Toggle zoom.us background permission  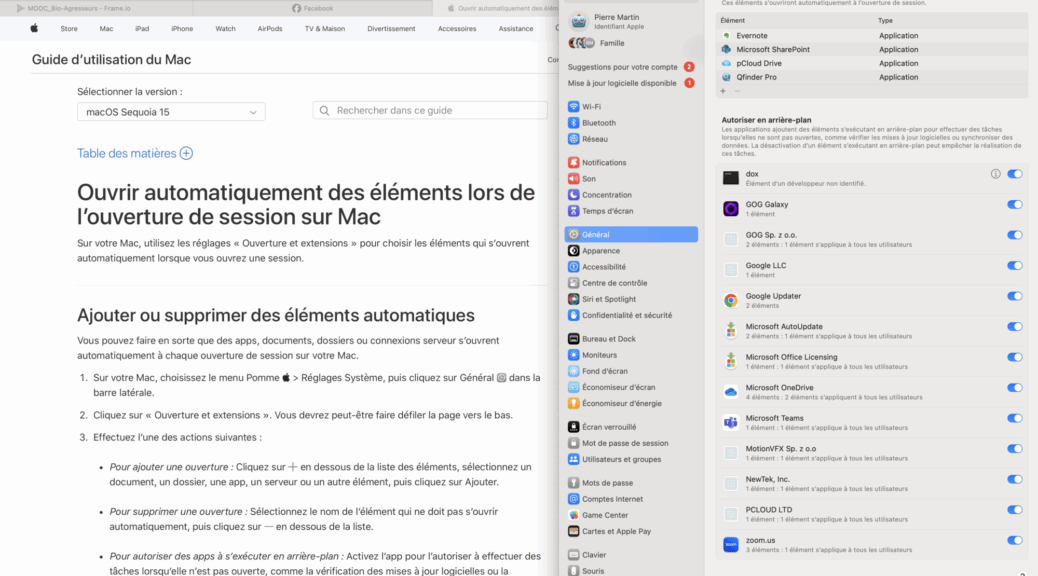pos(1015,540)
